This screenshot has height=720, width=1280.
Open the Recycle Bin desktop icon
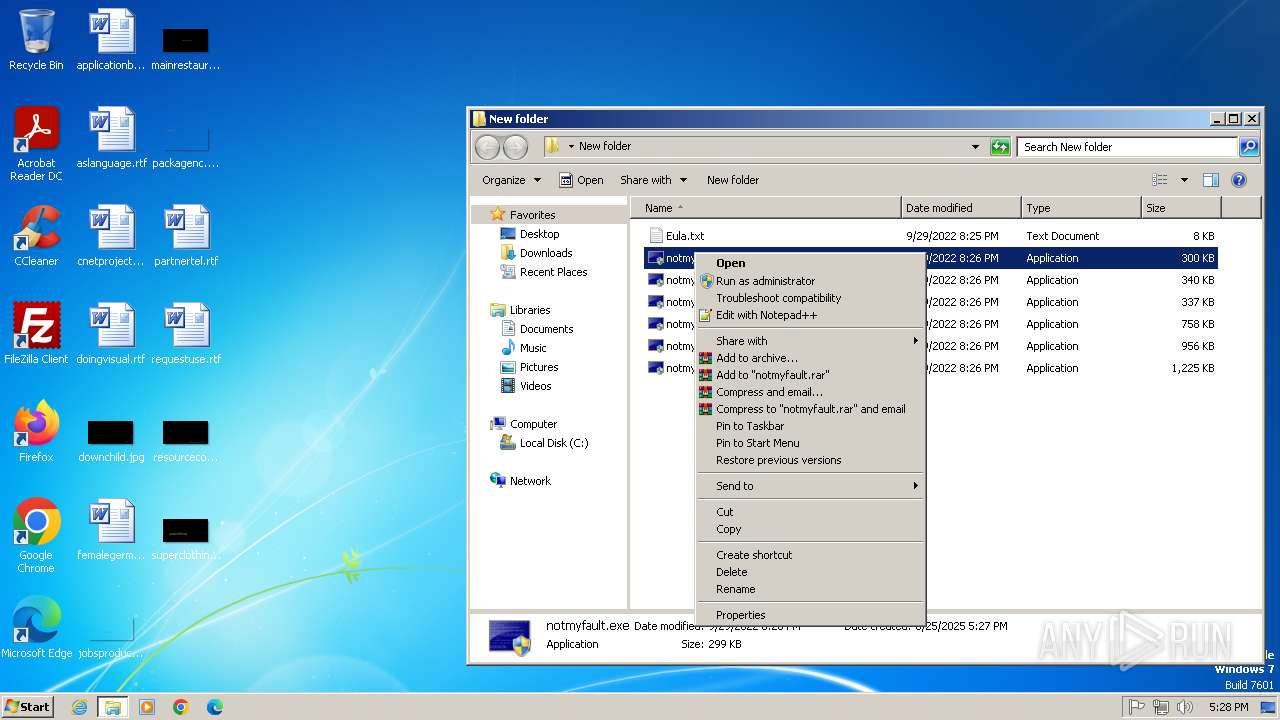[36, 40]
